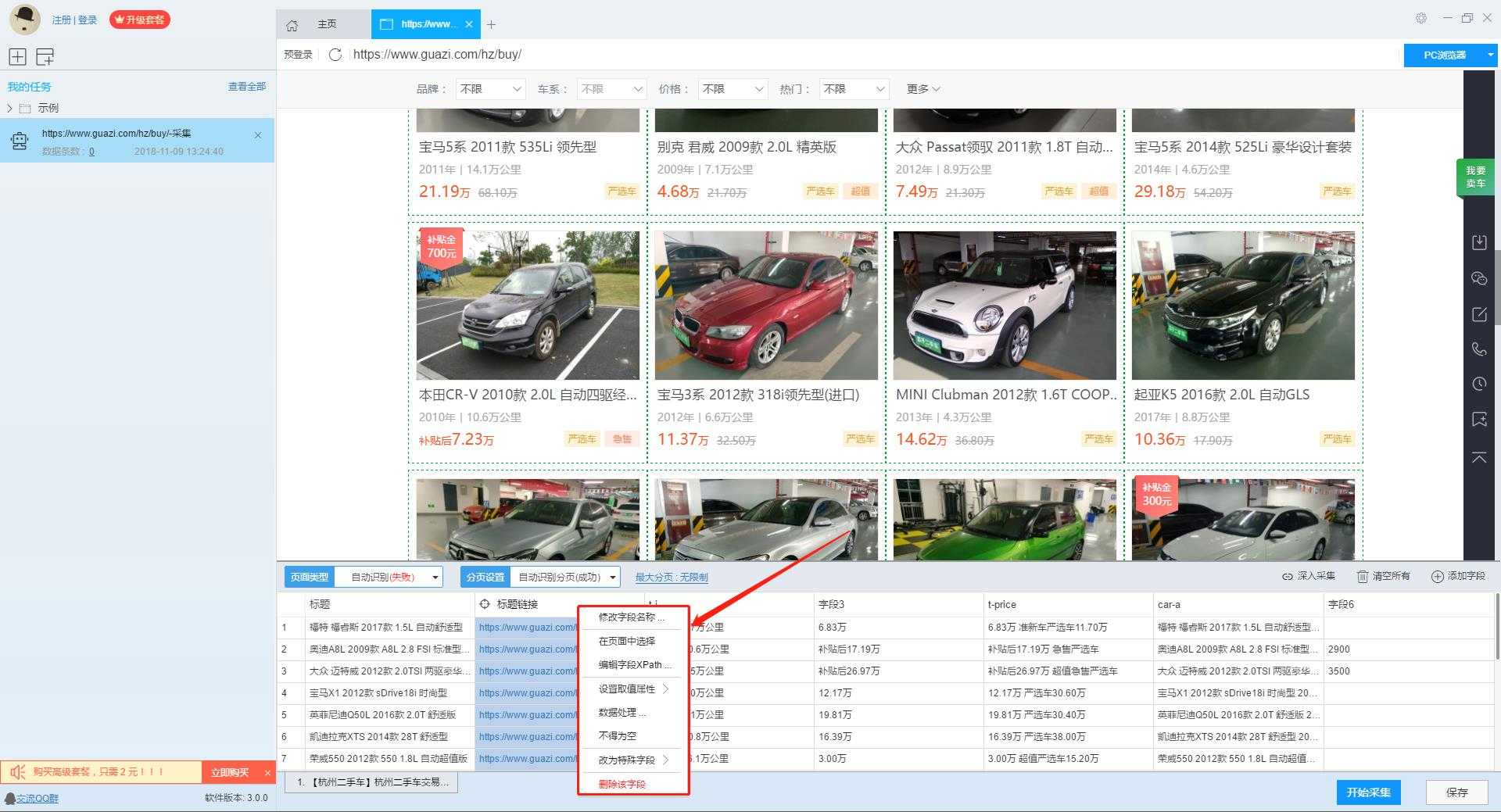
Task: Open the 品牌 dropdown
Action: 489,89
